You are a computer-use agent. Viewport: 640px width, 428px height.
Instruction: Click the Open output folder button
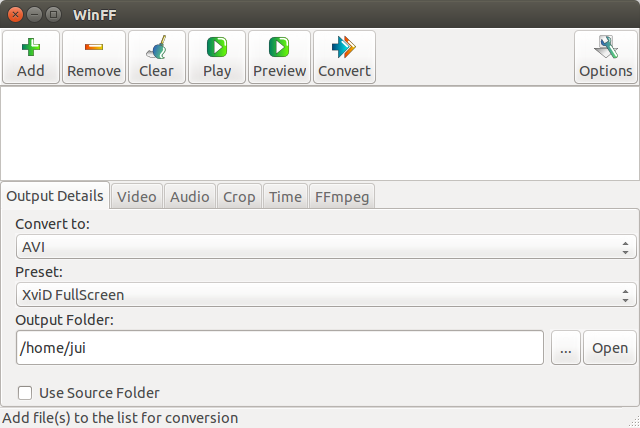click(x=610, y=348)
